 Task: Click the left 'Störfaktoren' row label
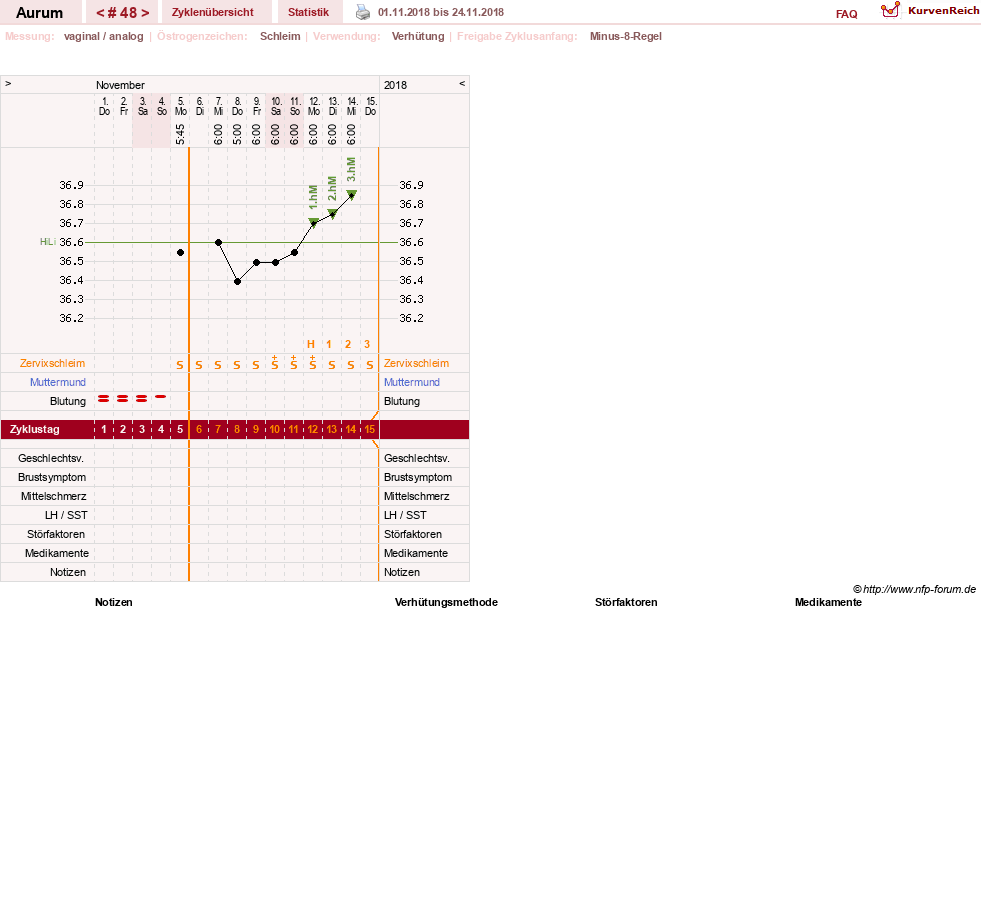click(56, 534)
